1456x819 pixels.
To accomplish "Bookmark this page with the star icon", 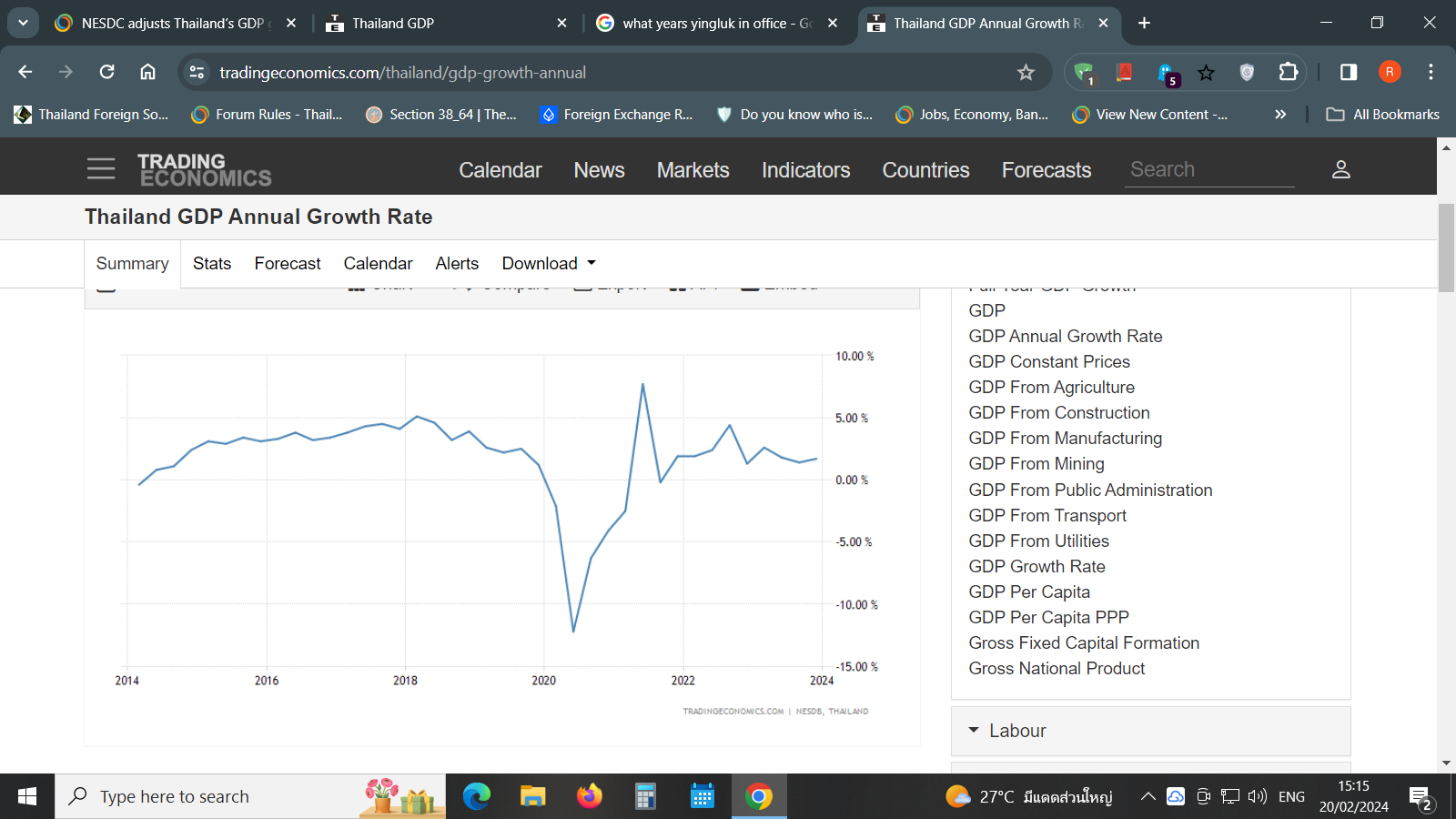I will point(1026,72).
